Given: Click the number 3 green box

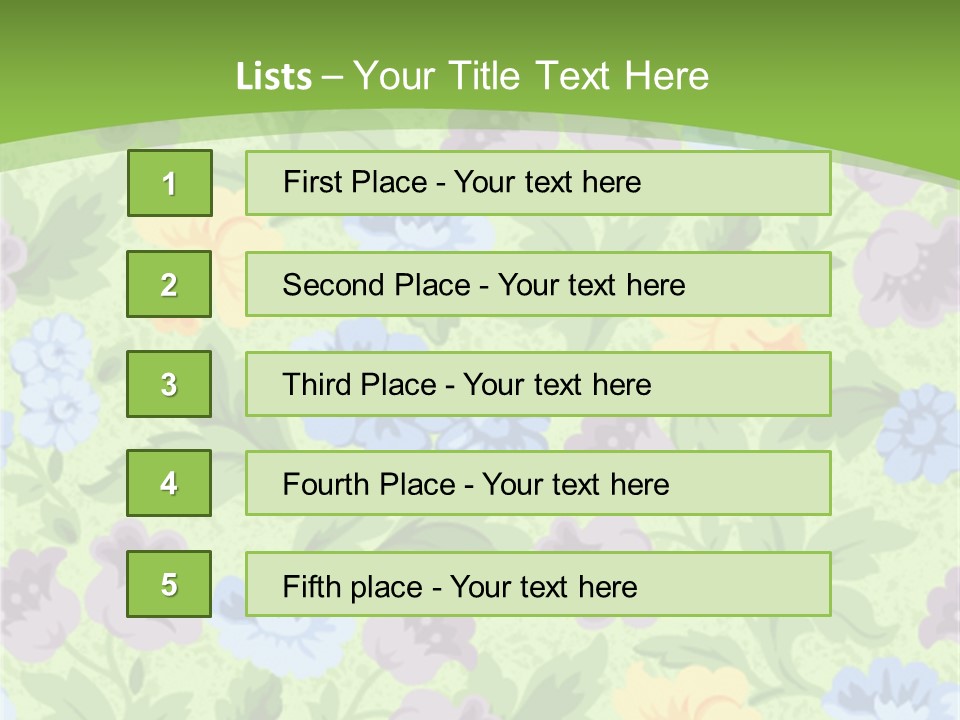Looking at the screenshot, I should (169, 384).
